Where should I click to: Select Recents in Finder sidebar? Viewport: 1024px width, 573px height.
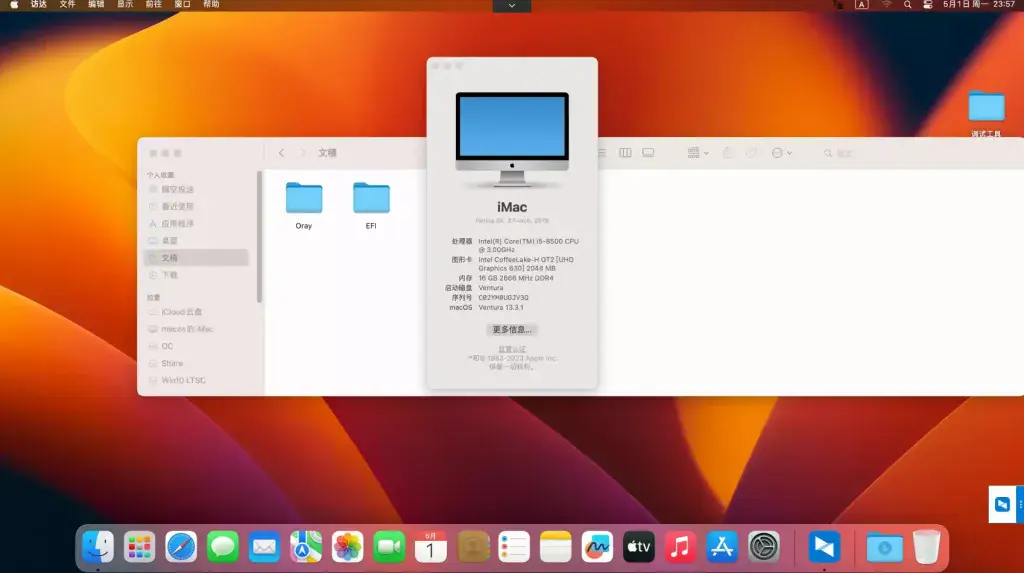pyautogui.click(x=196, y=206)
